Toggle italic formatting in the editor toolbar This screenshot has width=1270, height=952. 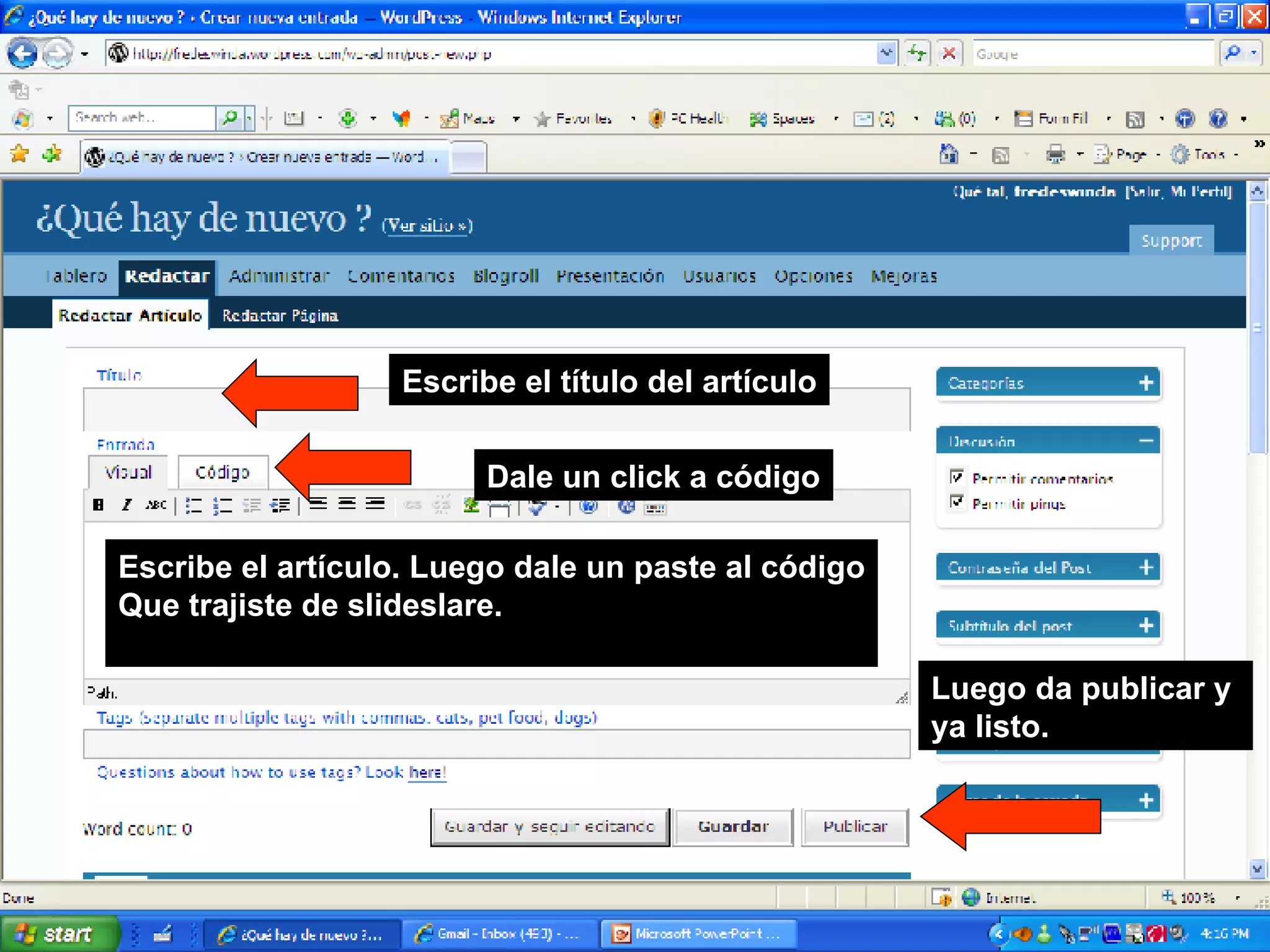[127, 505]
